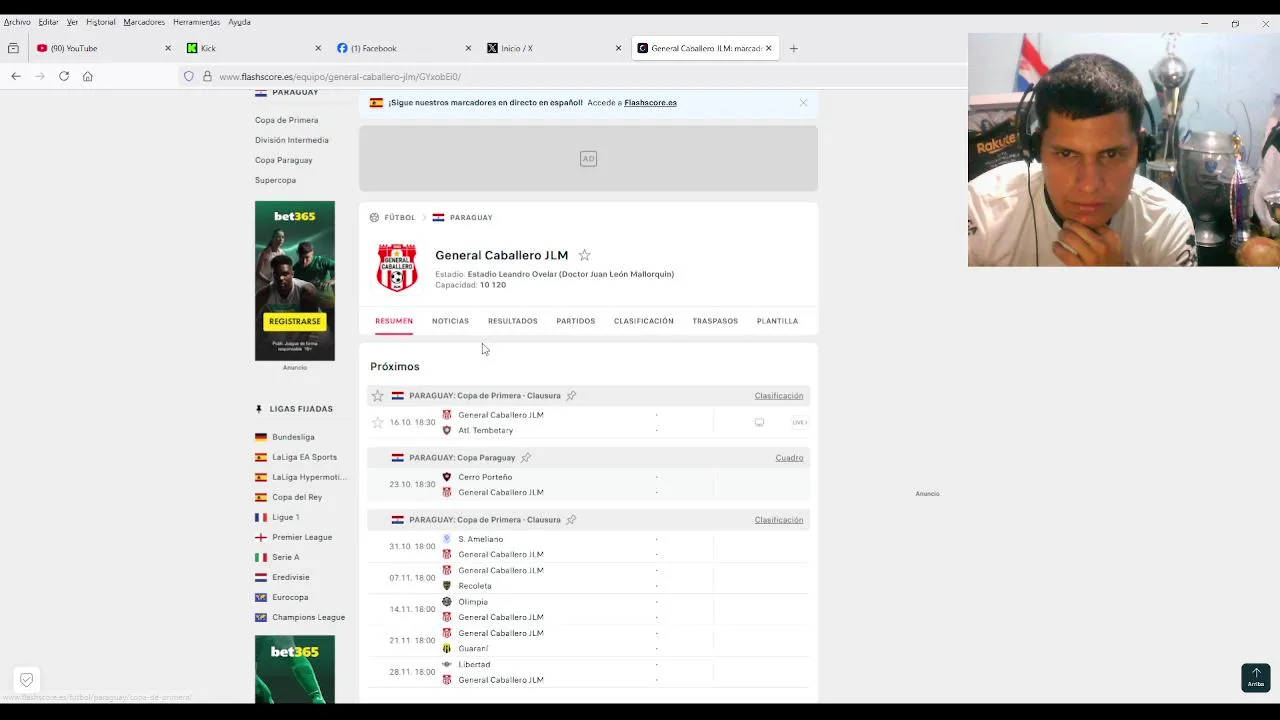This screenshot has height=720, width=1280.
Task: Dismiss the Flashscore.es Spanish banner
Action: [x=803, y=102]
